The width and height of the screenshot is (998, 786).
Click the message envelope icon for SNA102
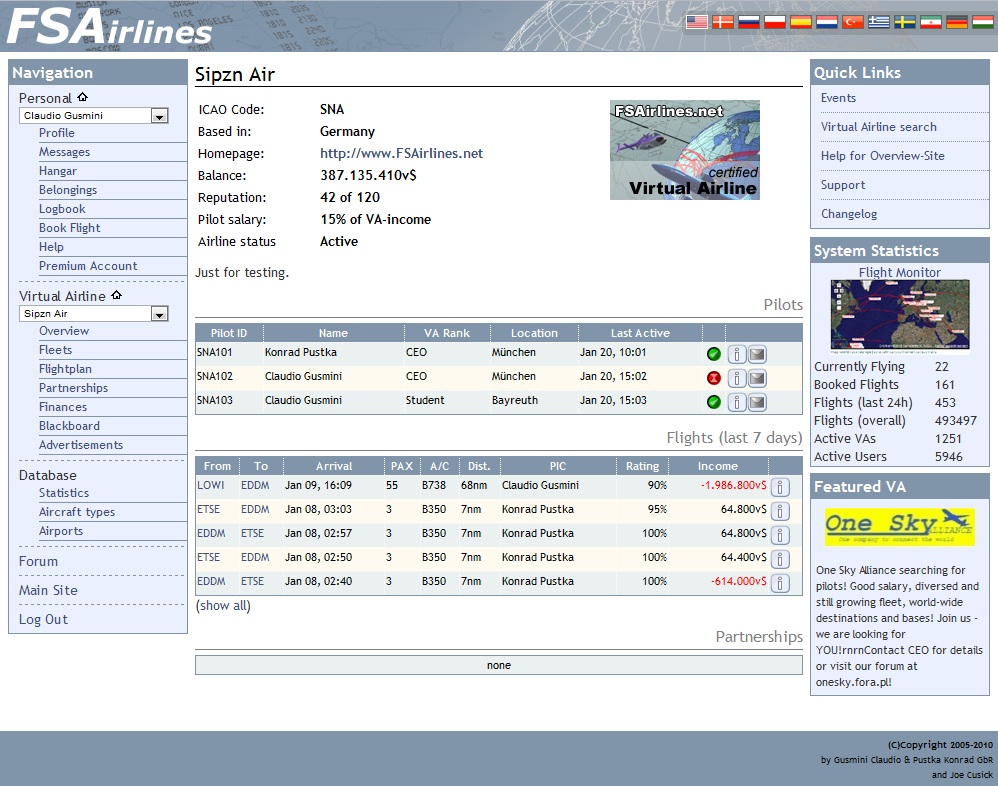pyautogui.click(x=757, y=378)
